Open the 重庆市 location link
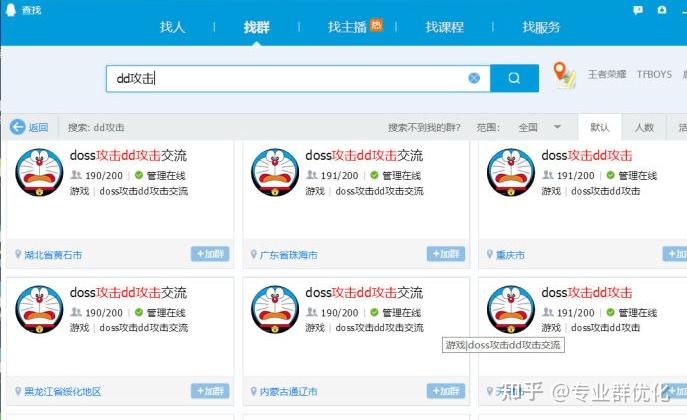This screenshot has height=420, width=687. click(510, 255)
